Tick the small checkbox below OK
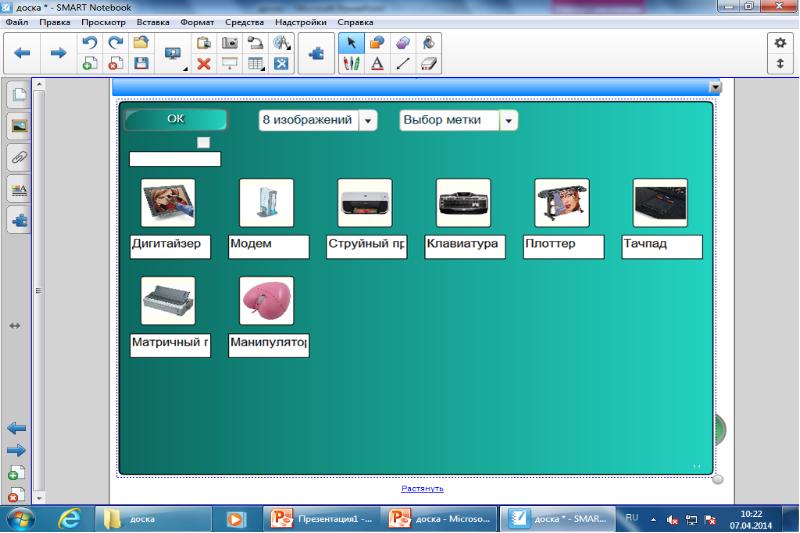800x533 pixels. click(203, 142)
